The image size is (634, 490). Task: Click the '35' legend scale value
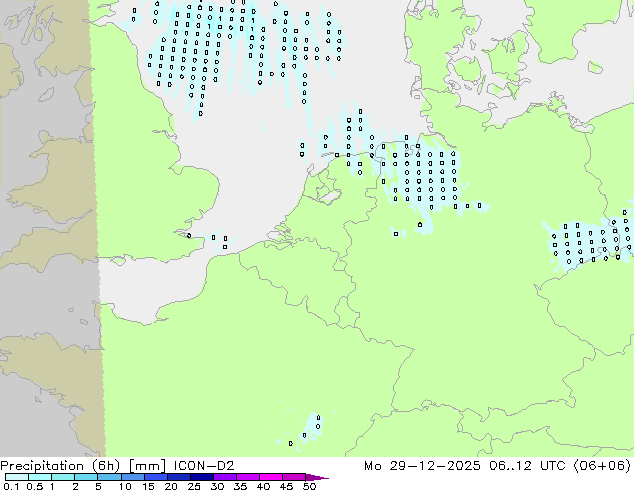click(x=240, y=486)
